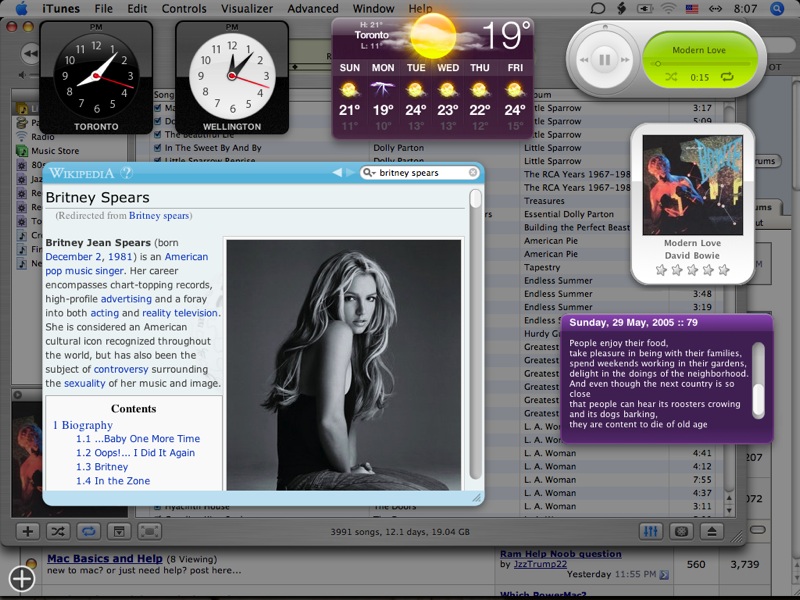This screenshot has height=600, width=800.
Task: Toggle repeat in the green iTunes widget
Action: pyautogui.click(x=725, y=77)
